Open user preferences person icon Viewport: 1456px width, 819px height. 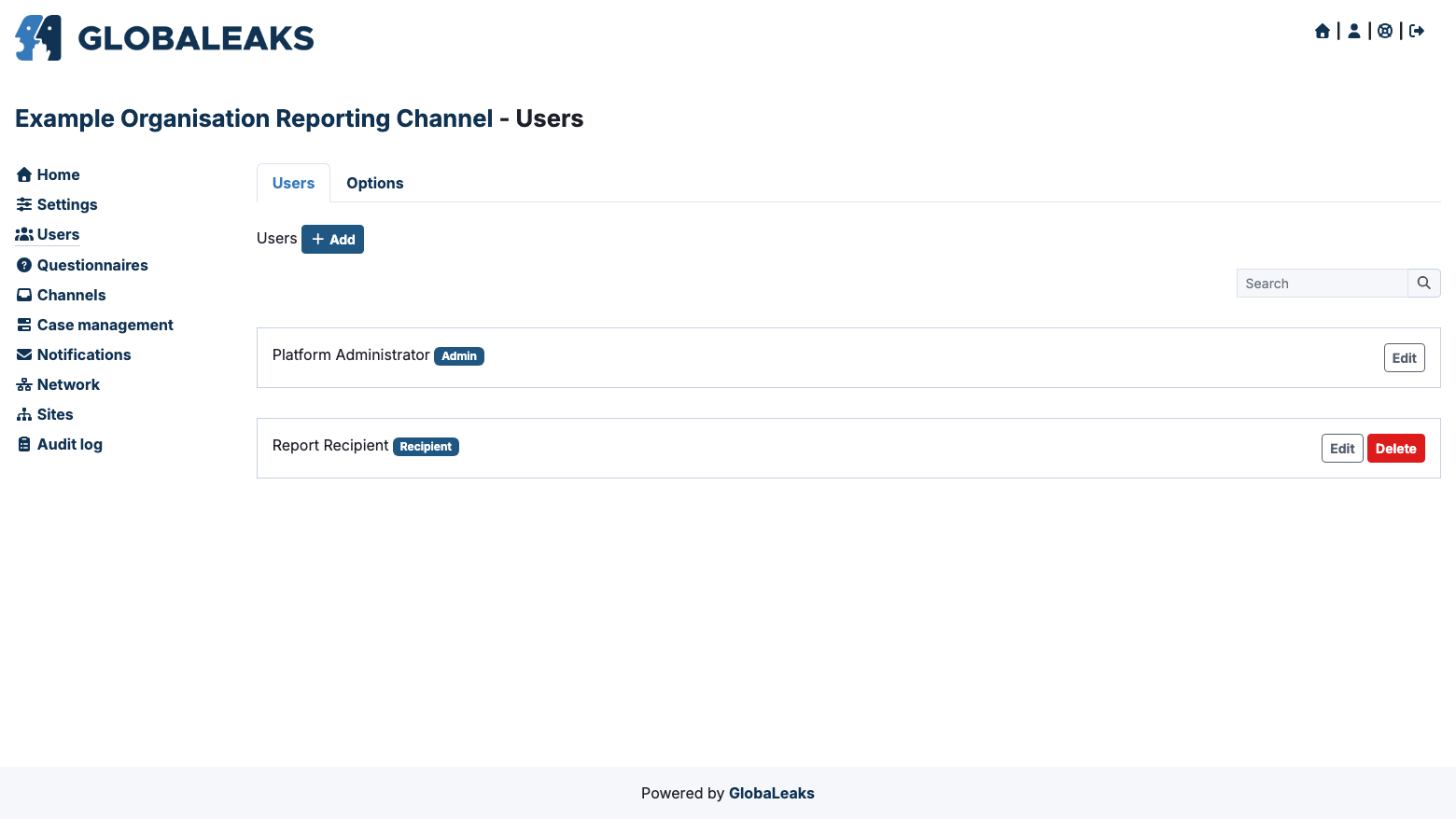point(1354,31)
